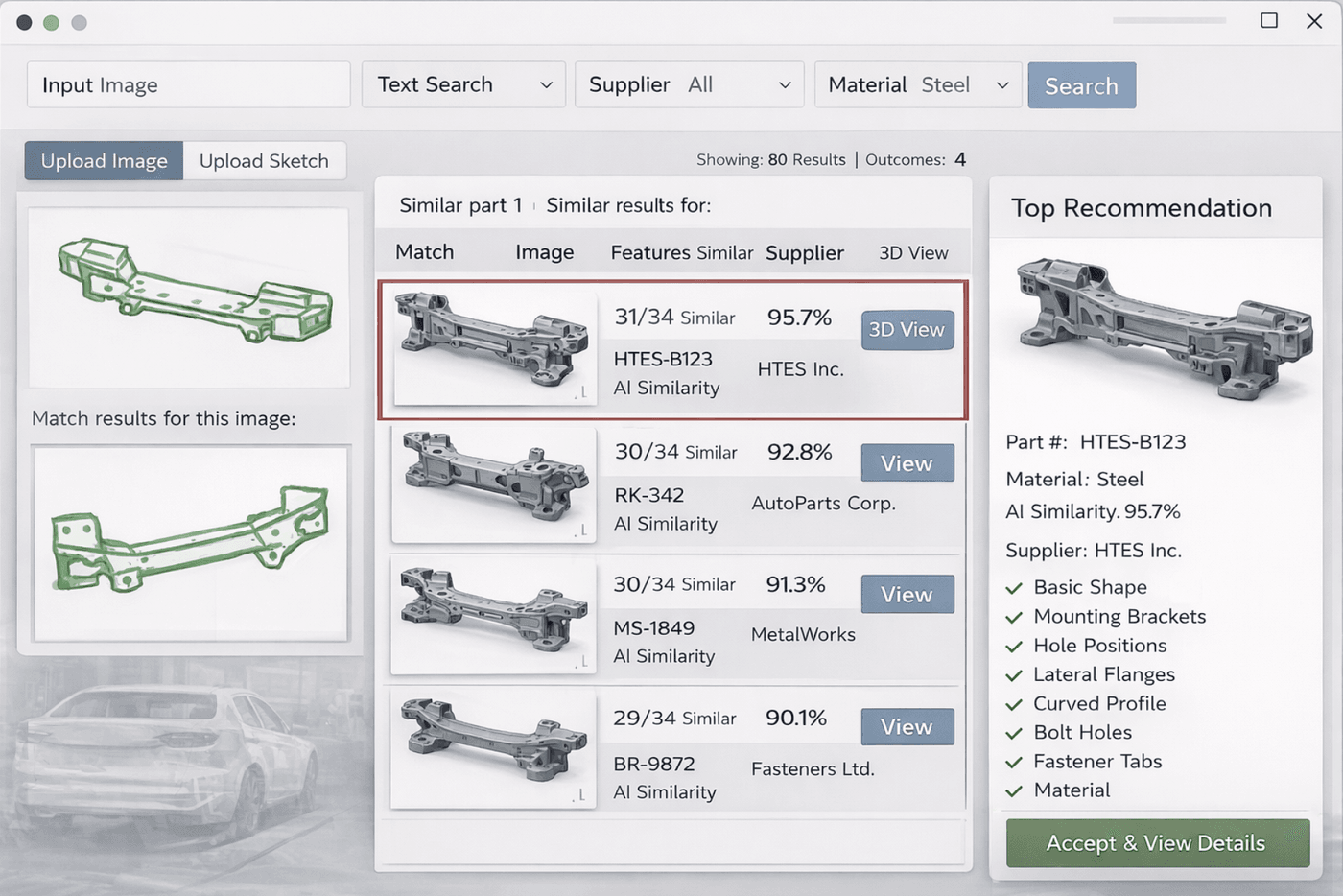Click the HTES Inc. supplier in first row
The height and width of the screenshot is (896, 1343).
(x=801, y=369)
